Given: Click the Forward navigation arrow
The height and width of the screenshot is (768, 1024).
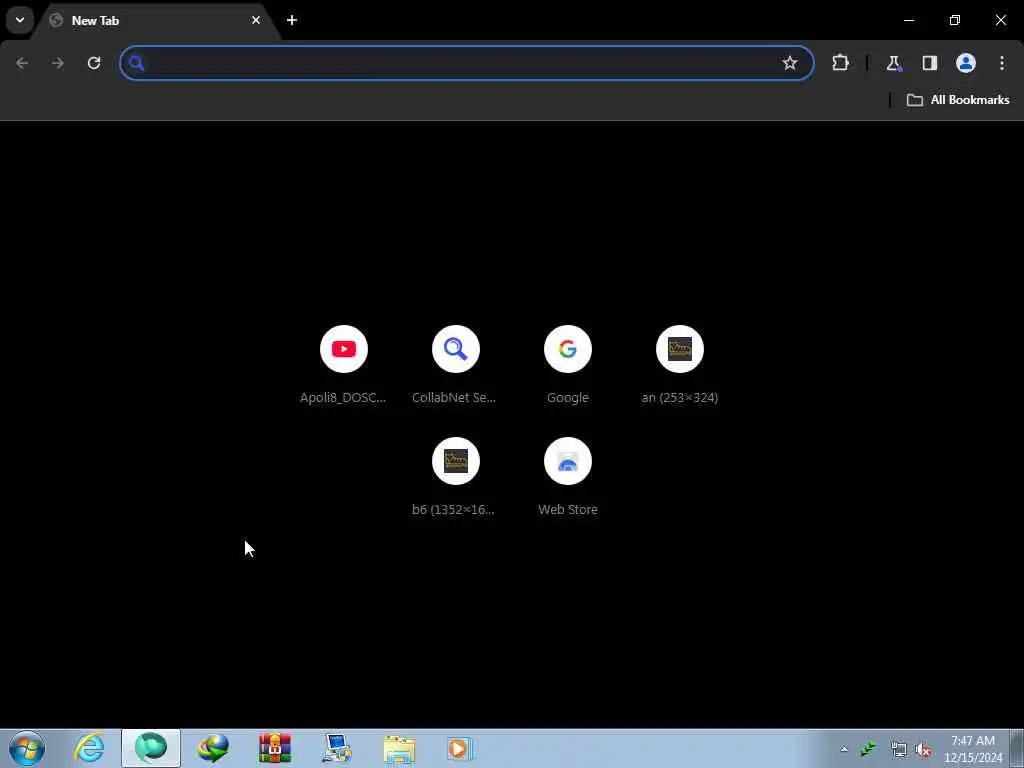Looking at the screenshot, I should [x=58, y=63].
